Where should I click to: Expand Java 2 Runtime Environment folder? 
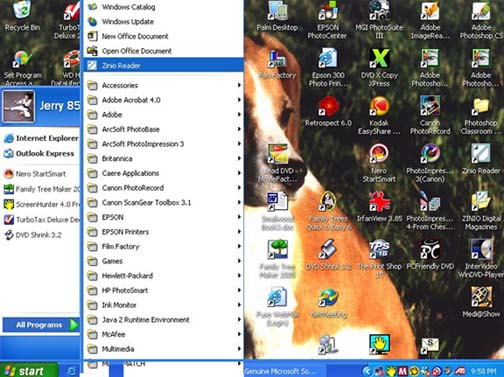(x=164, y=320)
